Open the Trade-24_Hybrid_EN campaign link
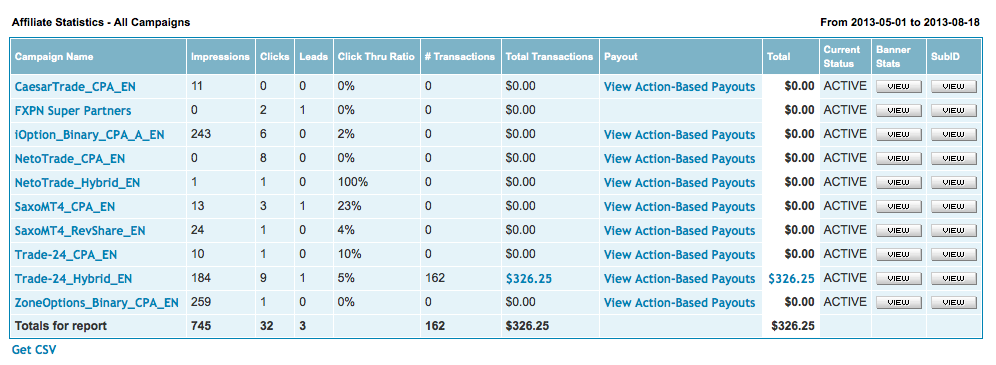 pos(74,279)
